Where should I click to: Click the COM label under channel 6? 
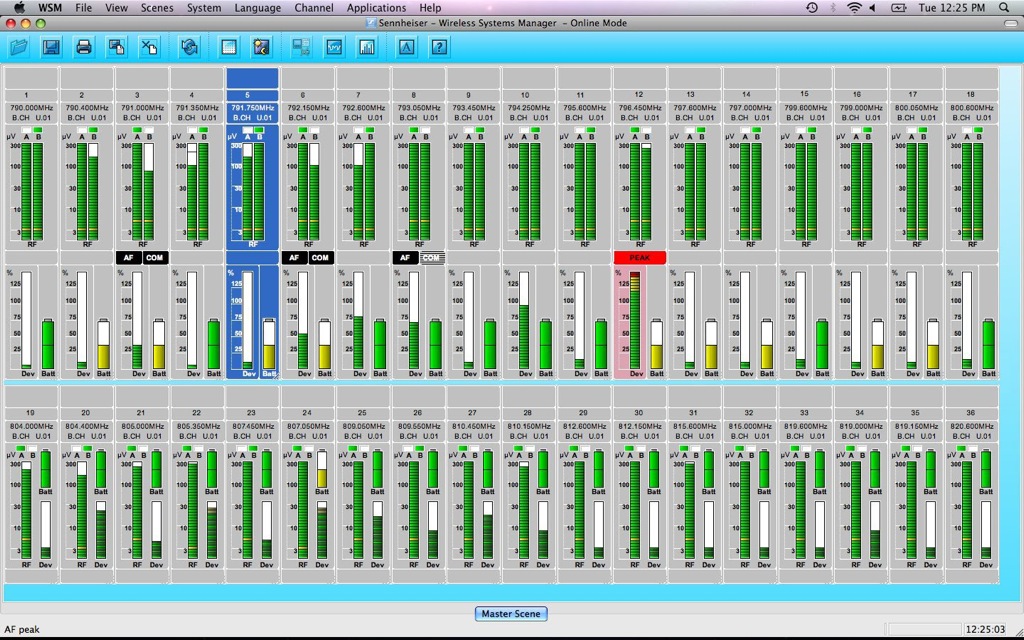pyautogui.click(x=320, y=258)
